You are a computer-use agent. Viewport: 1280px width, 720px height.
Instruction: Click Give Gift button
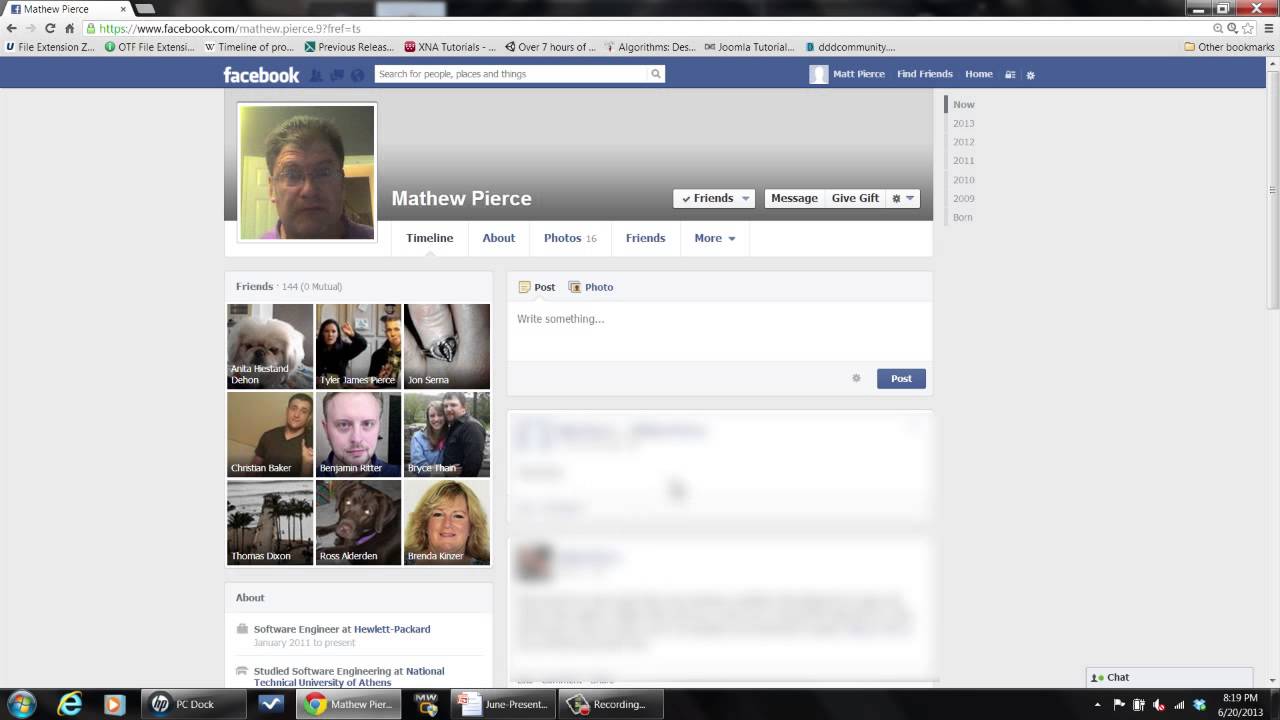pos(855,198)
